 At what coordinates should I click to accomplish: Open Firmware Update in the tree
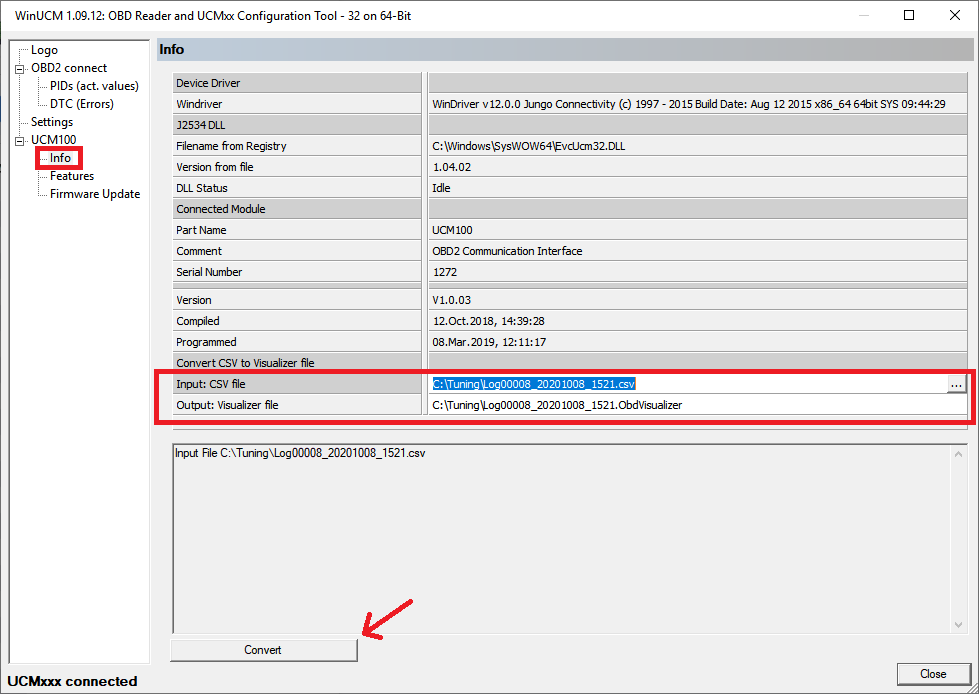tap(95, 194)
